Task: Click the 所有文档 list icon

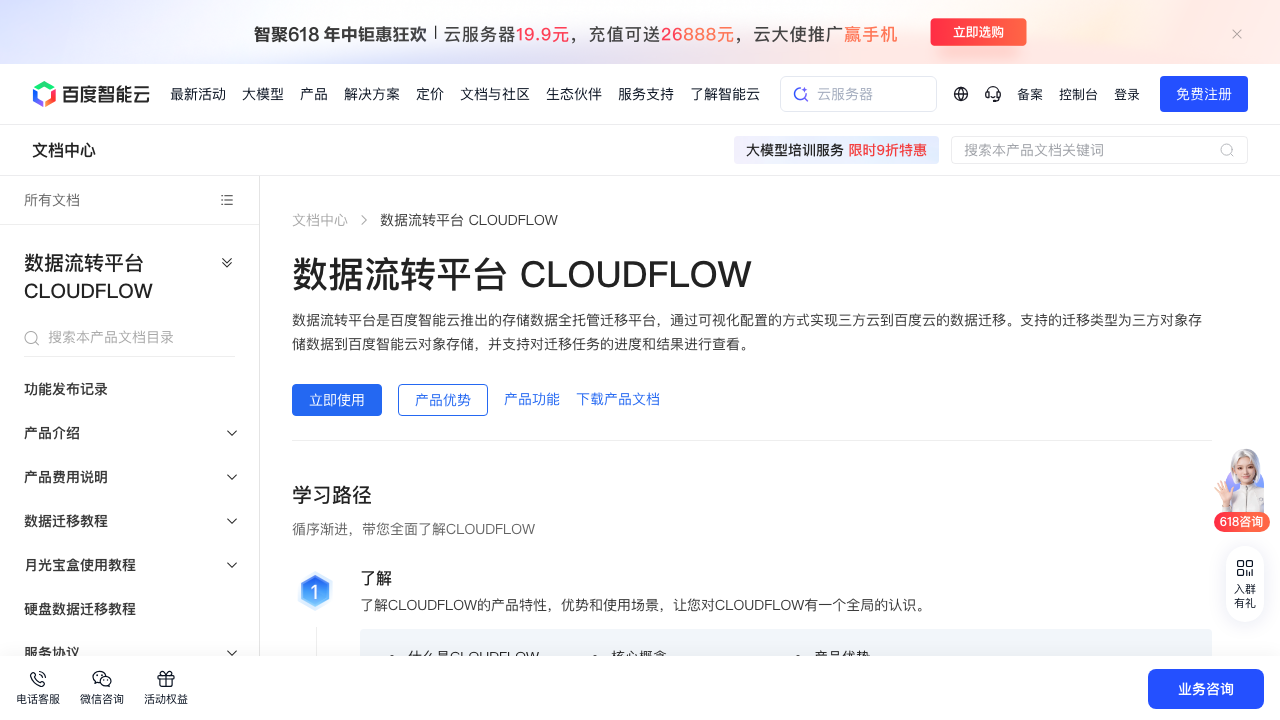Action: coord(227,200)
